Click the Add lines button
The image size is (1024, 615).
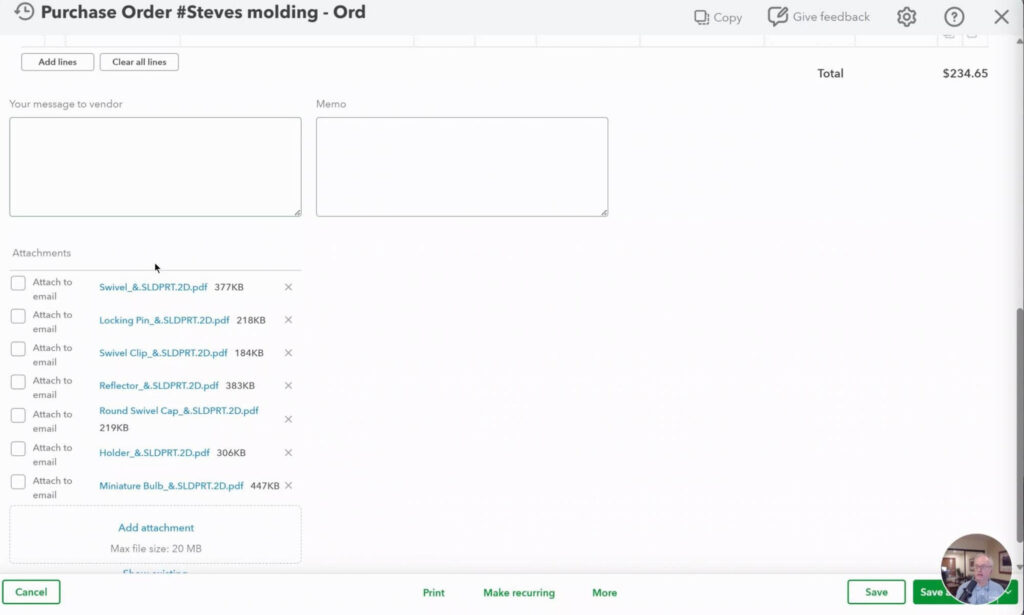pos(57,62)
